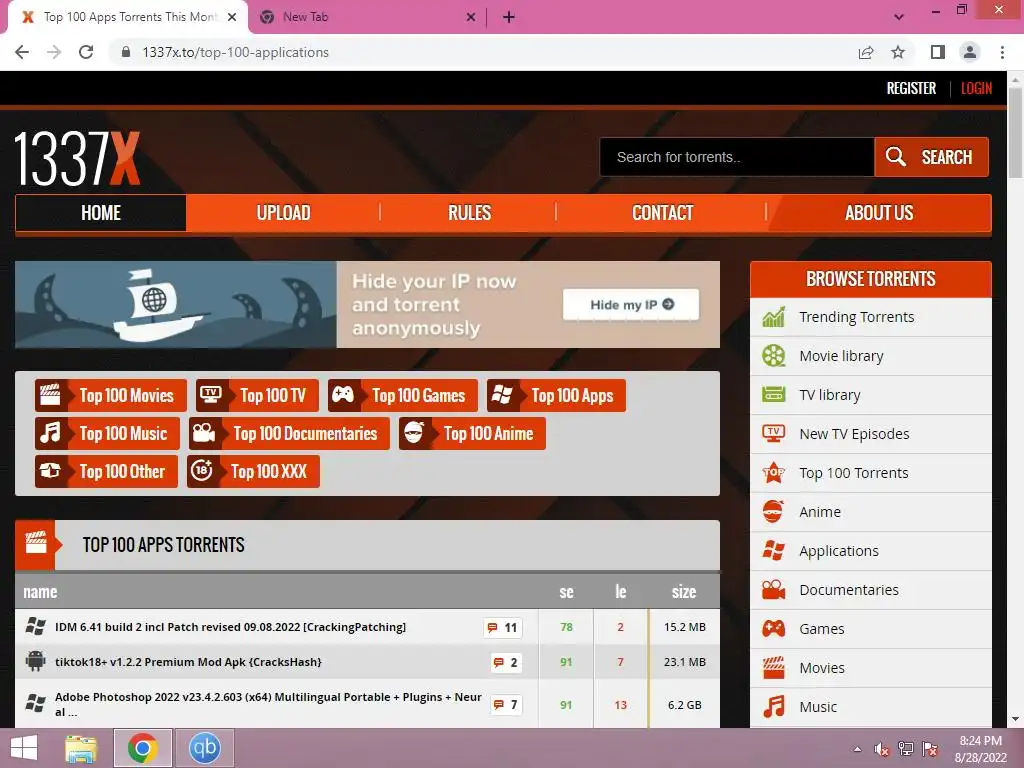The height and width of the screenshot is (768, 1024).
Task: Click the magnifier icon in SEARCH button
Action: [x=895, y=157]
